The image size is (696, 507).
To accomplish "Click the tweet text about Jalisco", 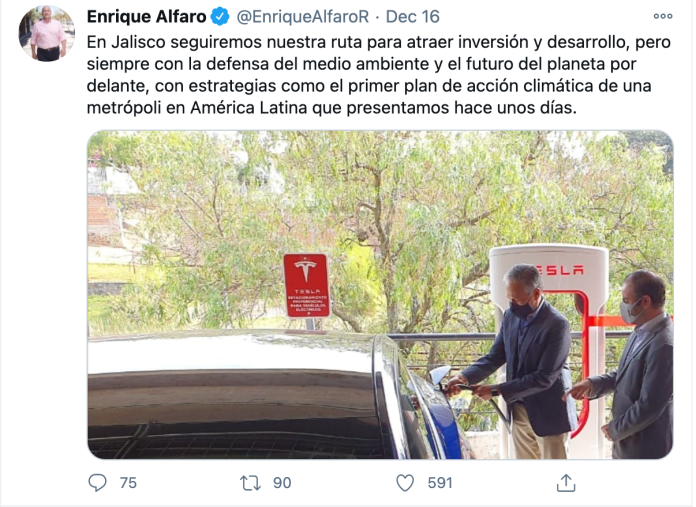I will tap(379, 75).
